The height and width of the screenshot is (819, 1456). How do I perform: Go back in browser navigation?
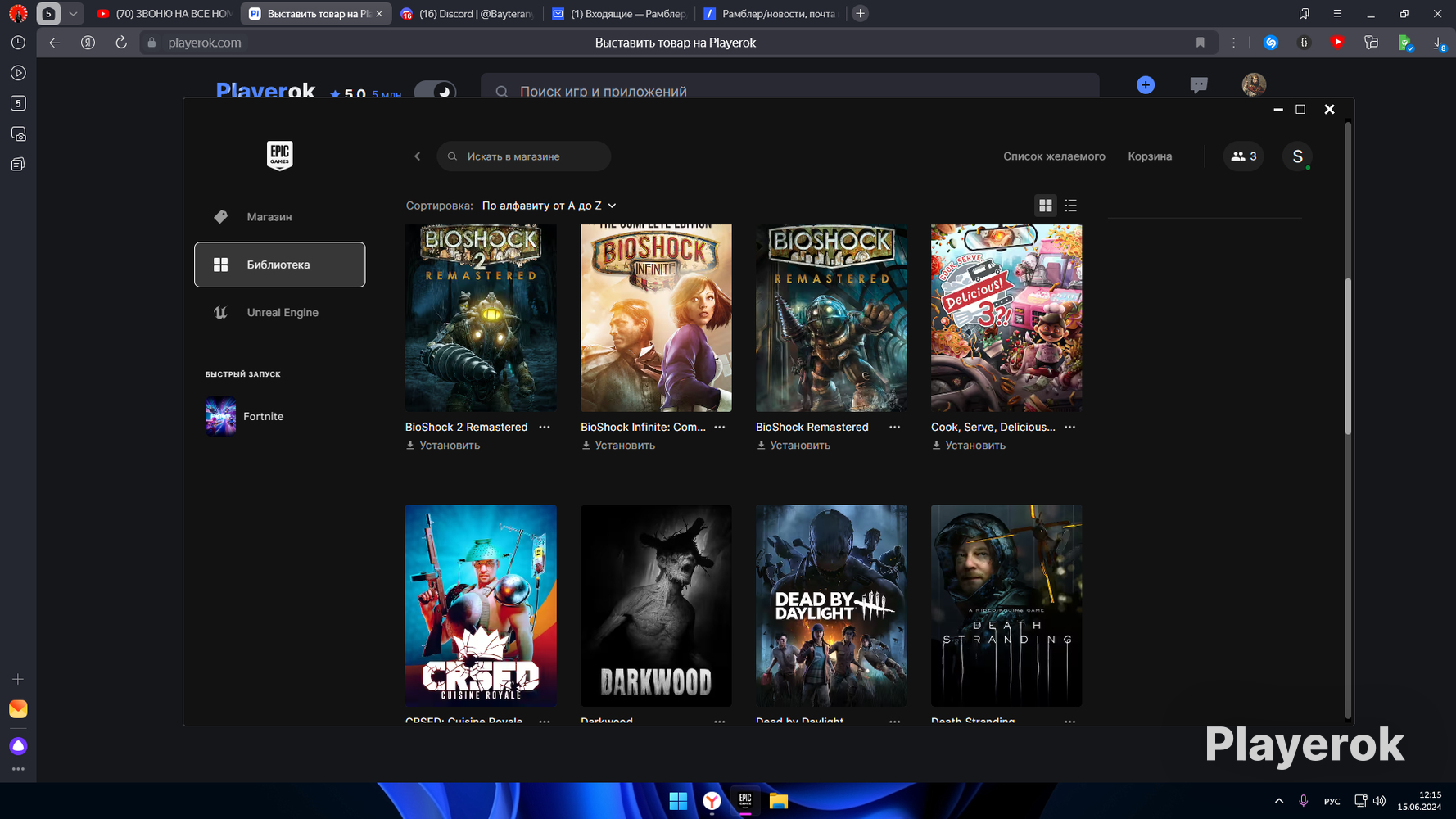[x=55, y=43]
